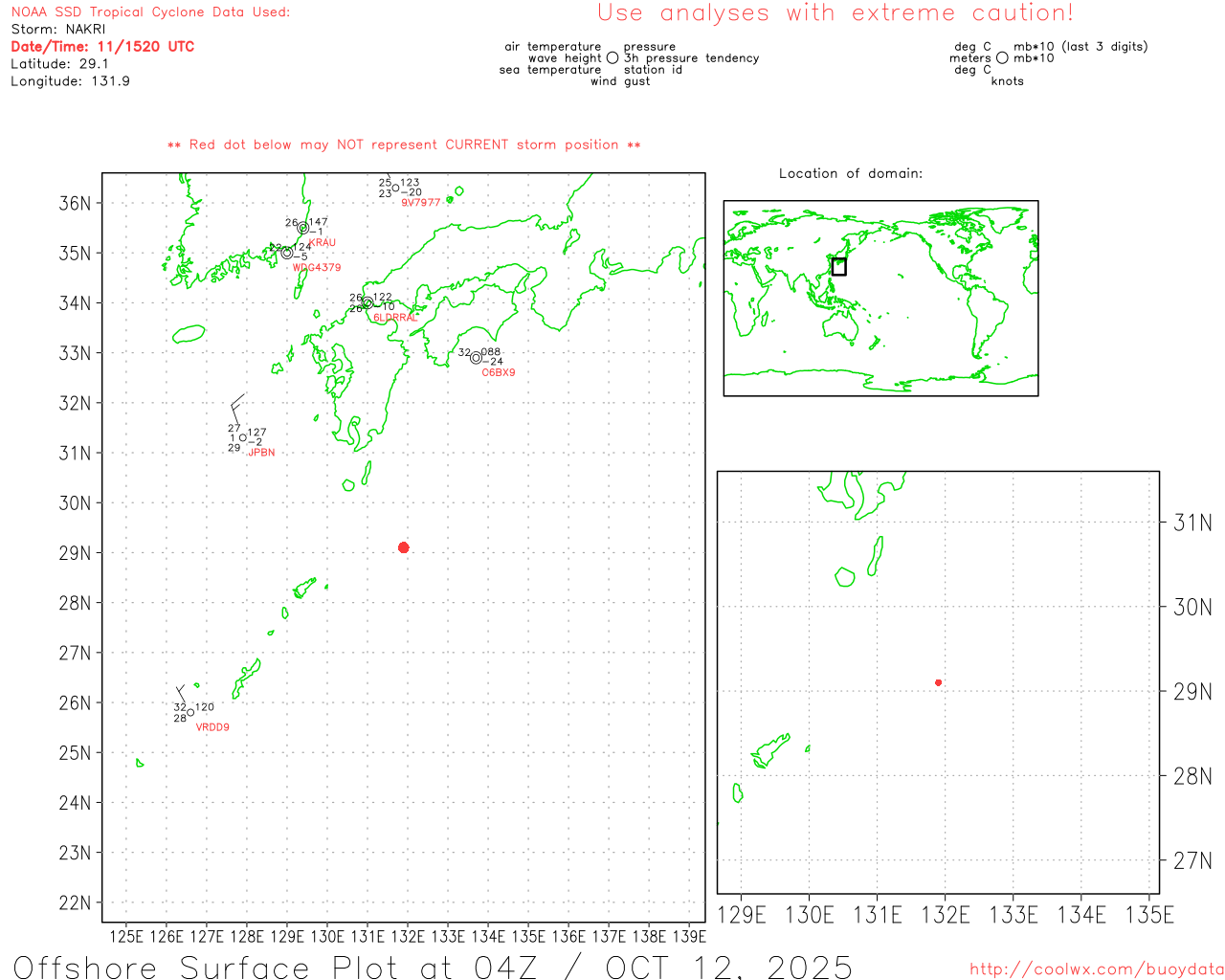Click the 'Latitude: 29.1' text

(x=59, y=64)
